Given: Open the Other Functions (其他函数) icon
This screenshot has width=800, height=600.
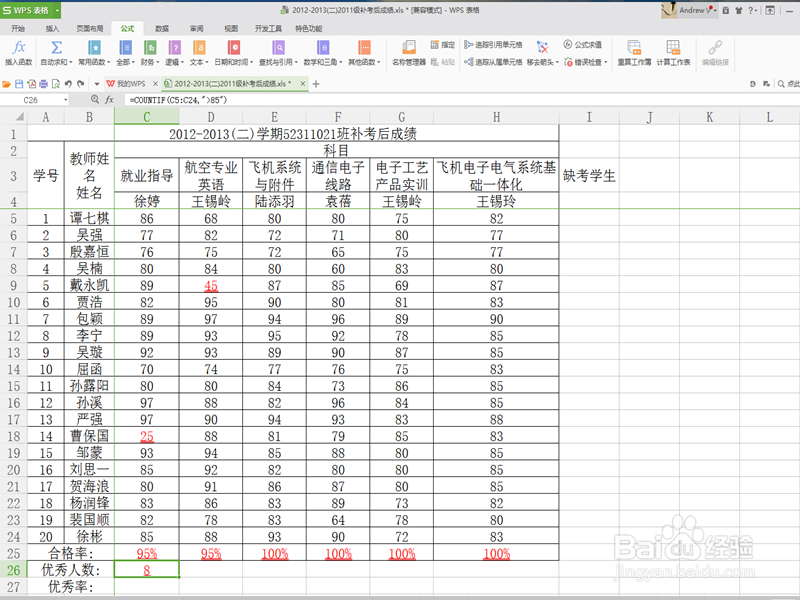Looking at the screenshot, I should (364, 47).
